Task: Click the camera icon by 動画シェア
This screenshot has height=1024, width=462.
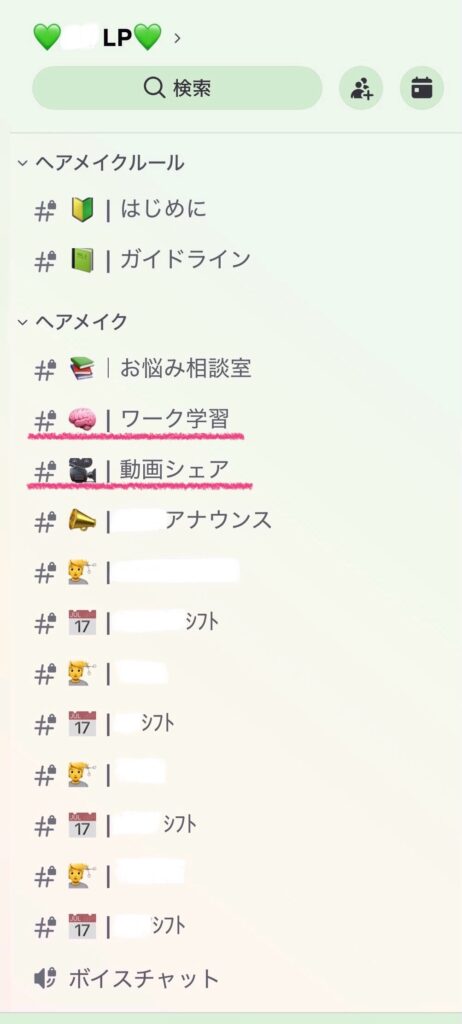Action: (x=83, y=470)
